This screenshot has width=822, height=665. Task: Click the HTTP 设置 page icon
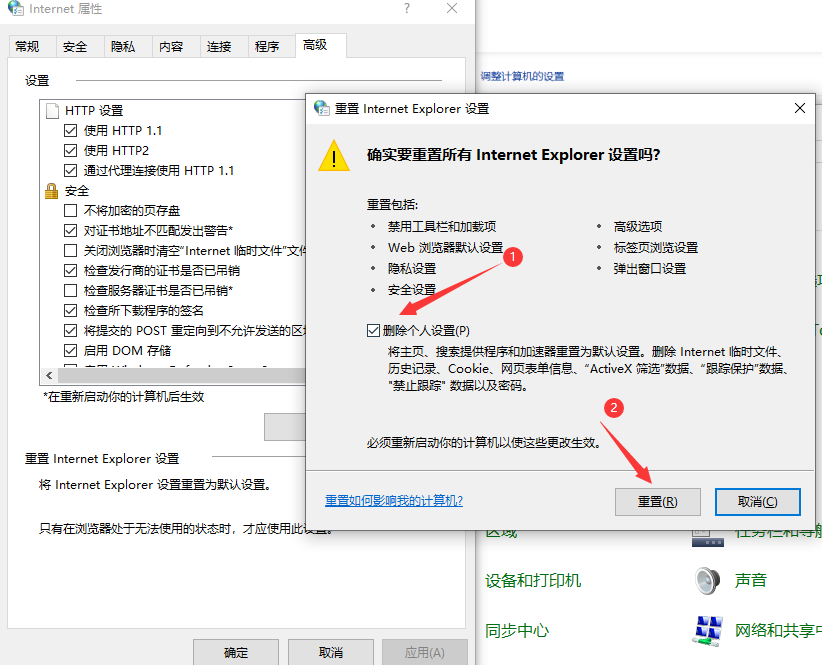(x=52, y=111)
